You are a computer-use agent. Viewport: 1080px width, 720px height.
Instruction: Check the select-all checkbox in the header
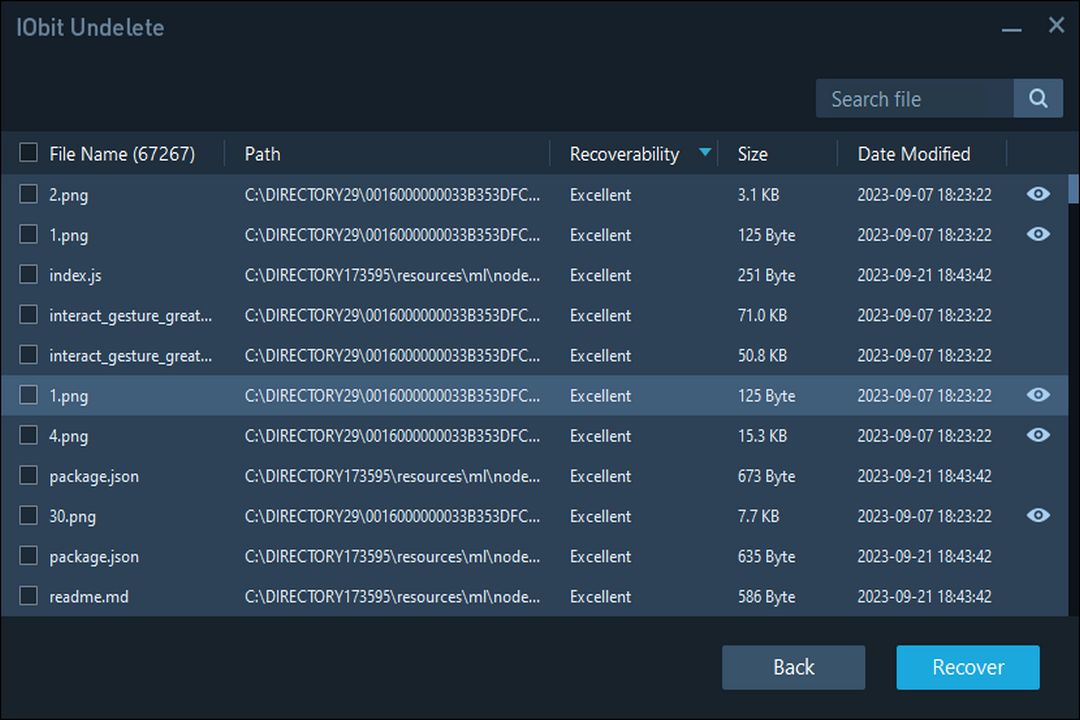(28, 152)
